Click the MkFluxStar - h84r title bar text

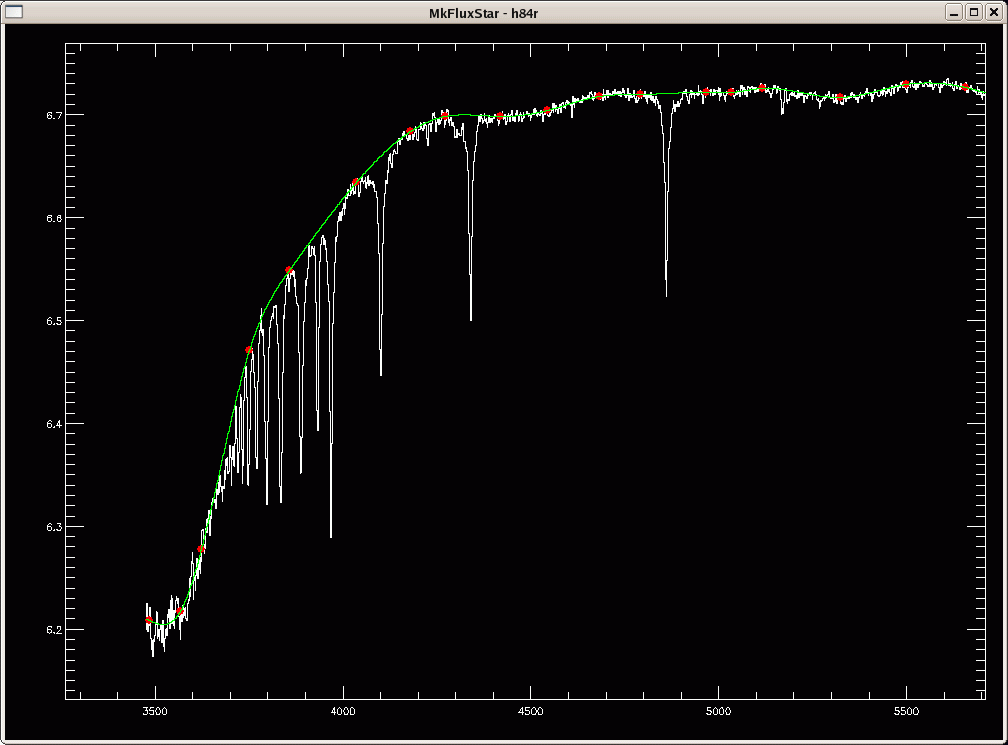[x=503, y=11]
